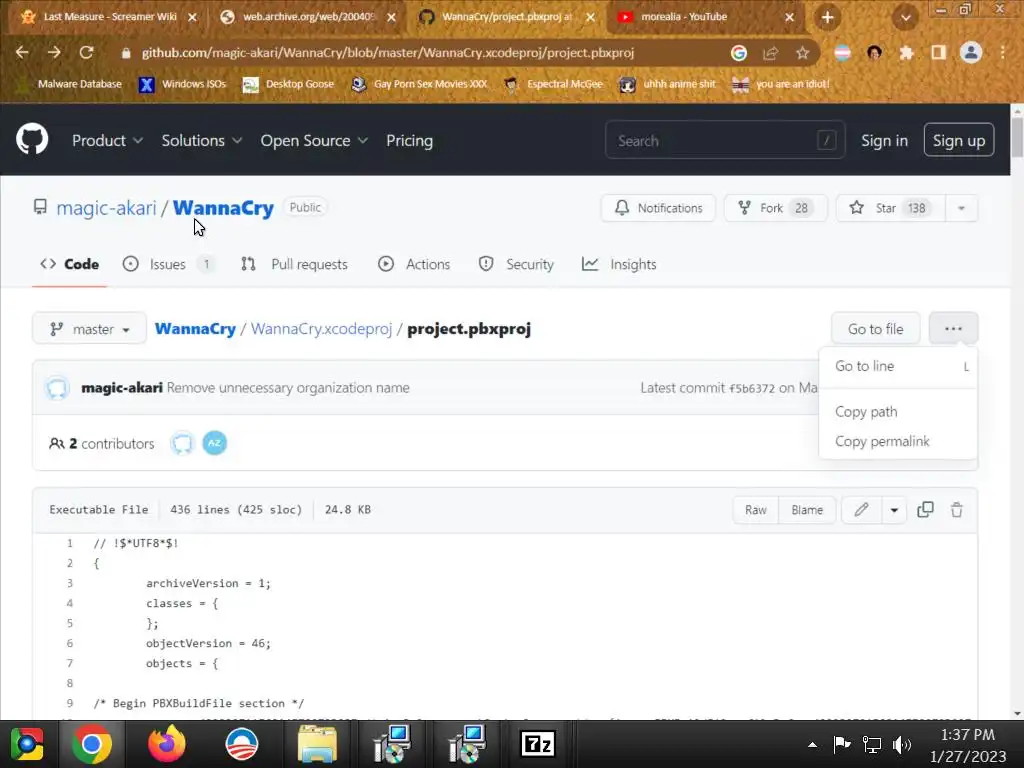Fork the repository
This screenshot has width=1024, height=768.
[775, 208]
